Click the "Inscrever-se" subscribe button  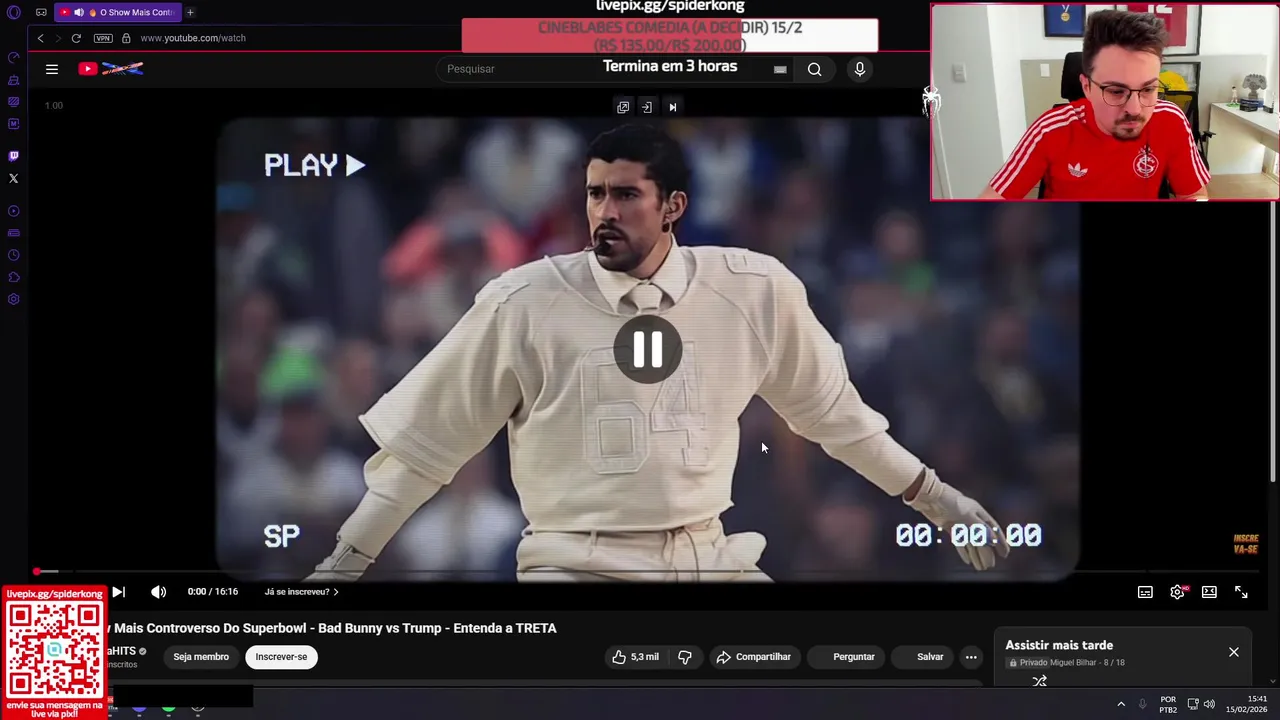tap(281, 657)
